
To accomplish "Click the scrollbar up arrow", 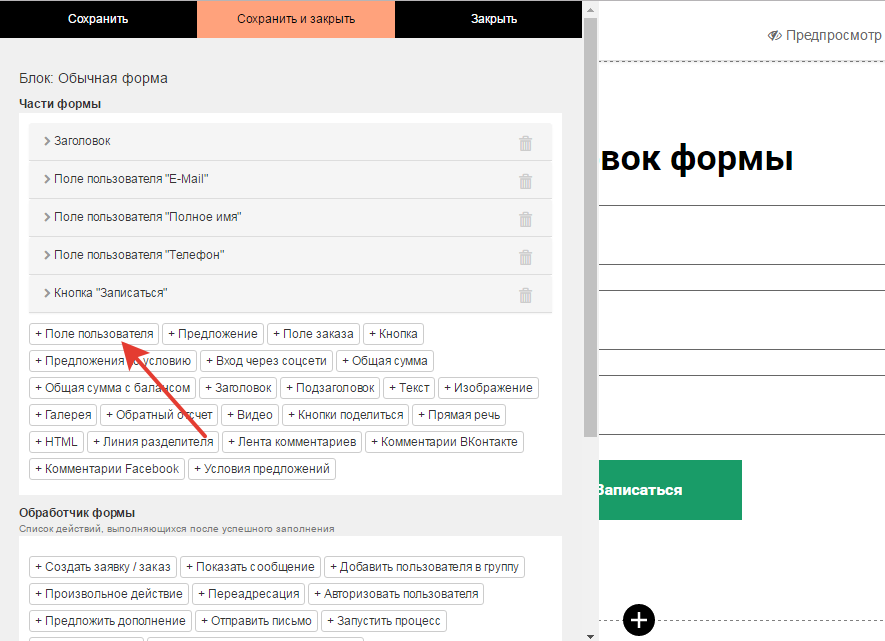I will [x=590, y=10].
